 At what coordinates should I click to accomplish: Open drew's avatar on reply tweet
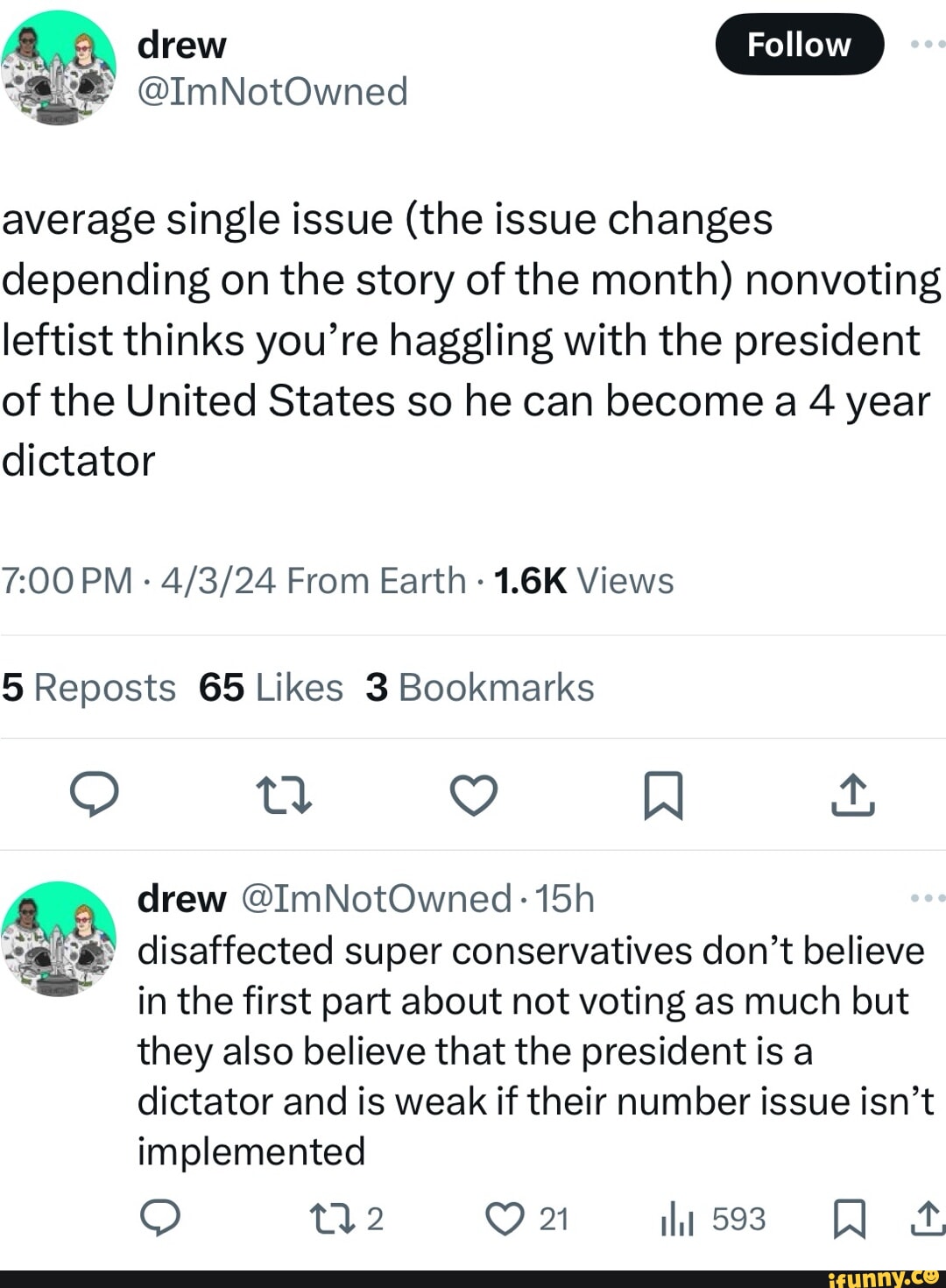(x=59, y=938)
